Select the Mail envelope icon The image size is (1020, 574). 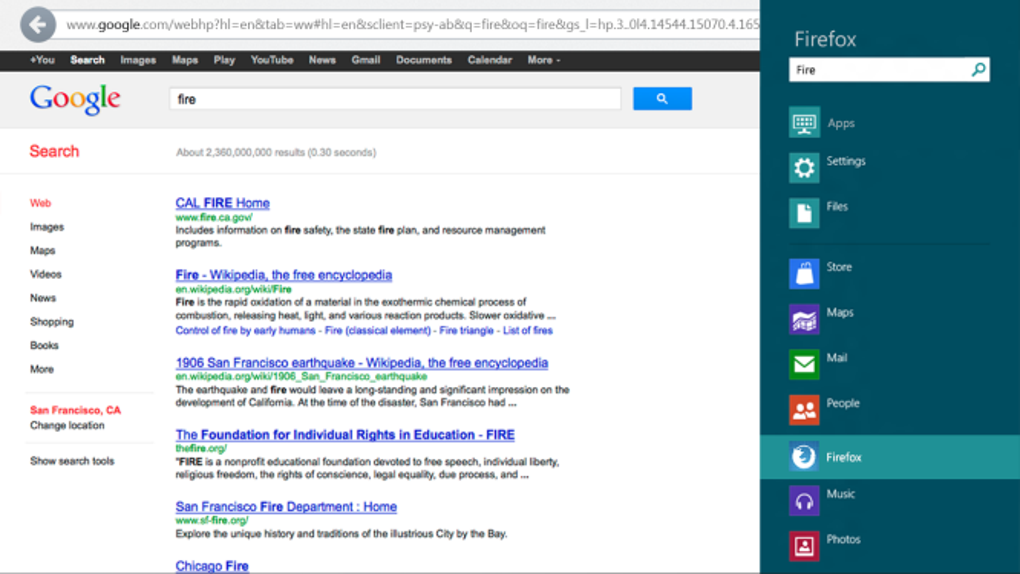click(x=804, y=364)
